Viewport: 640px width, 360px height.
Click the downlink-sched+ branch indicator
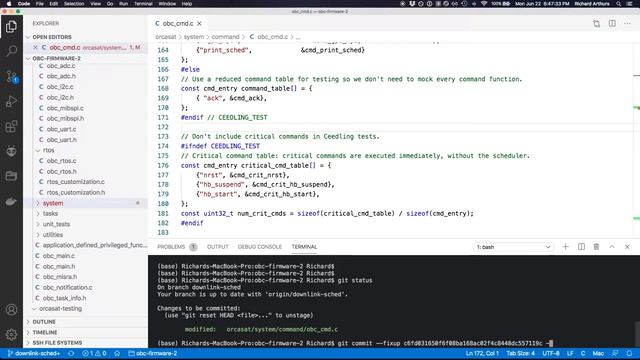[33, 353]
